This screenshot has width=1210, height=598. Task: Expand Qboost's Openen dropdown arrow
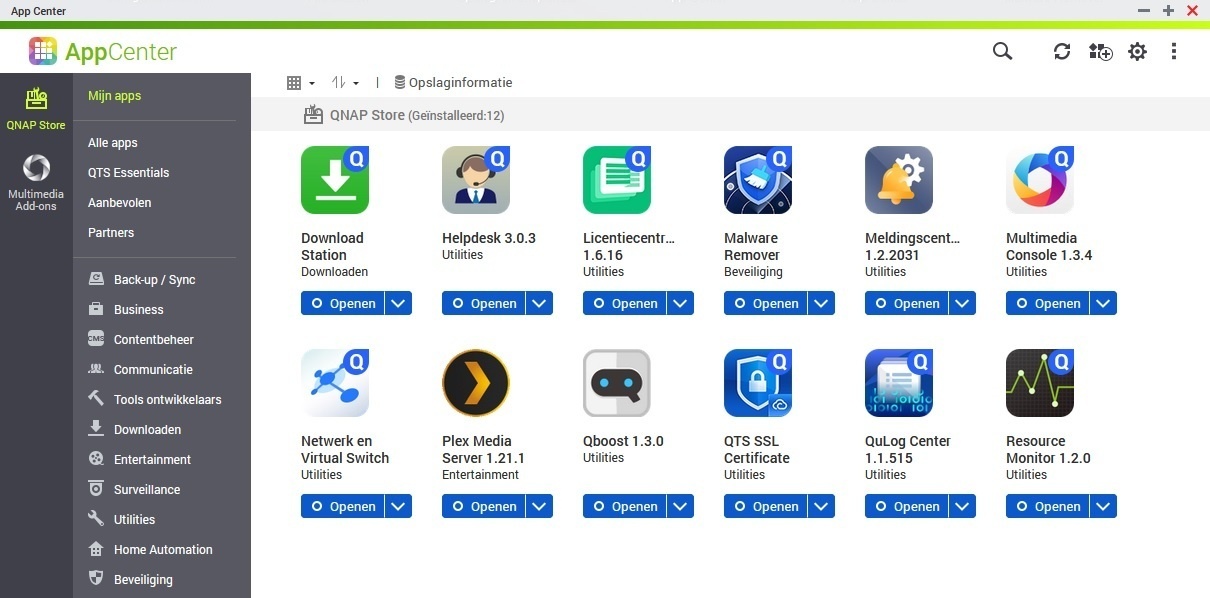[x=681, y=506]
